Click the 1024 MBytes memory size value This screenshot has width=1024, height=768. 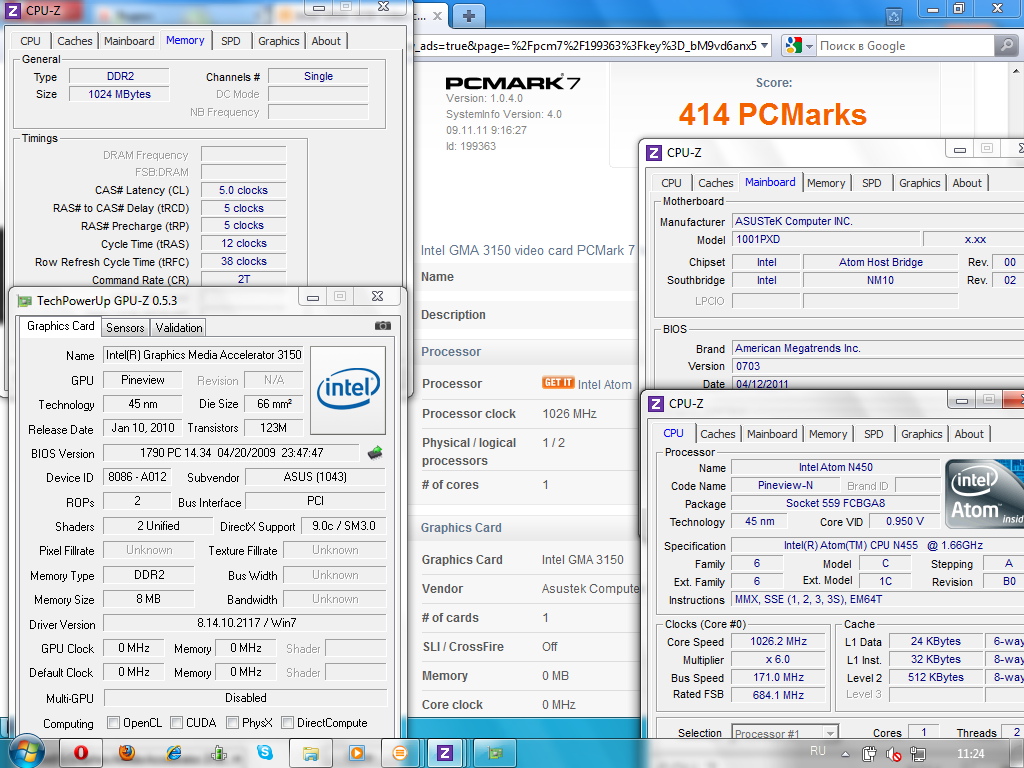pos(120,94)
